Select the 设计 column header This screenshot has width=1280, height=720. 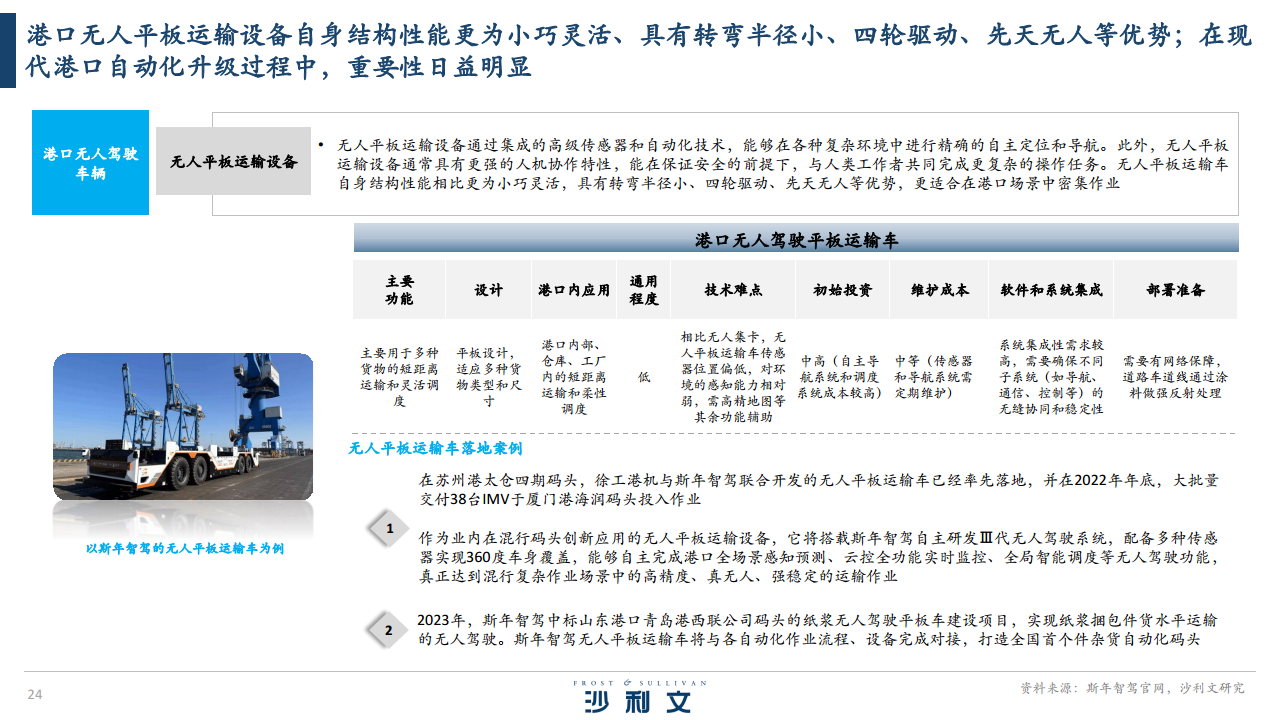489,290
